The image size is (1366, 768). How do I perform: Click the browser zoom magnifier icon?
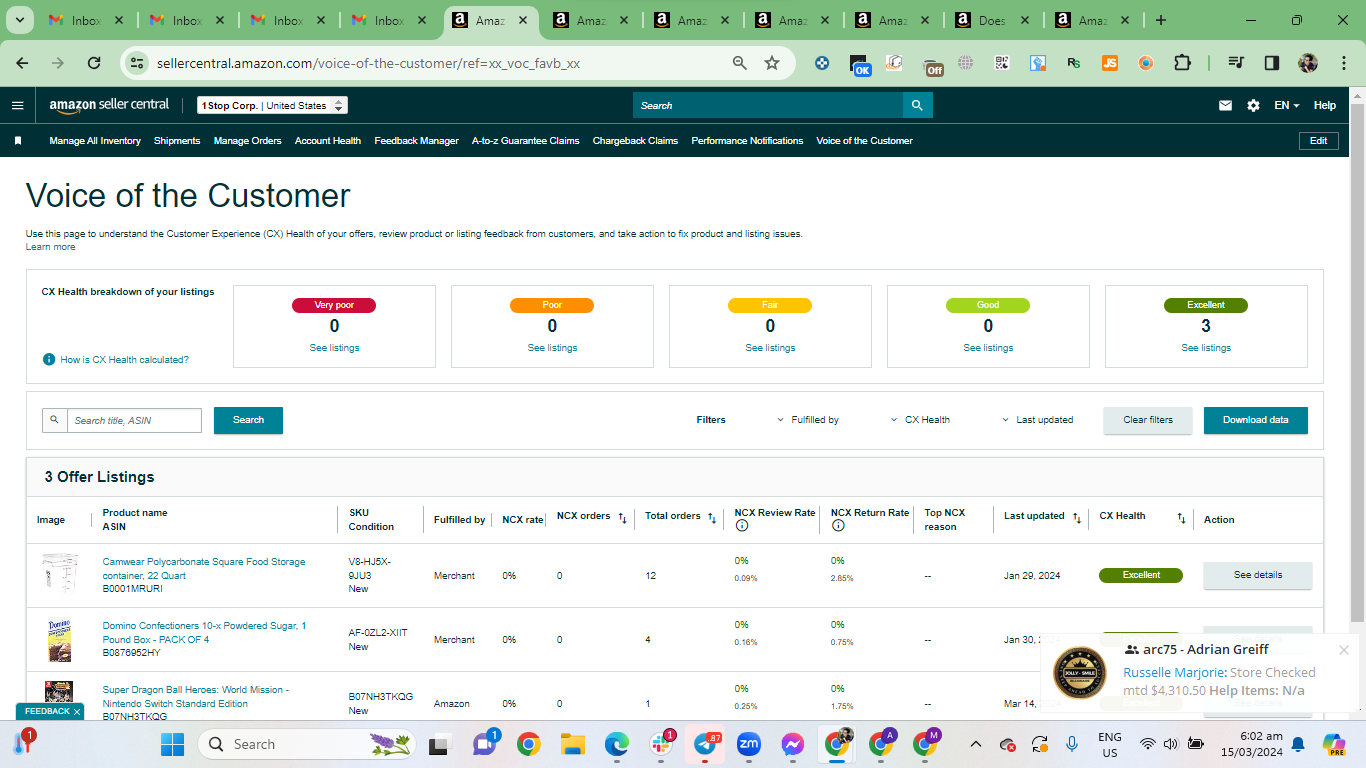pos(740,63)
